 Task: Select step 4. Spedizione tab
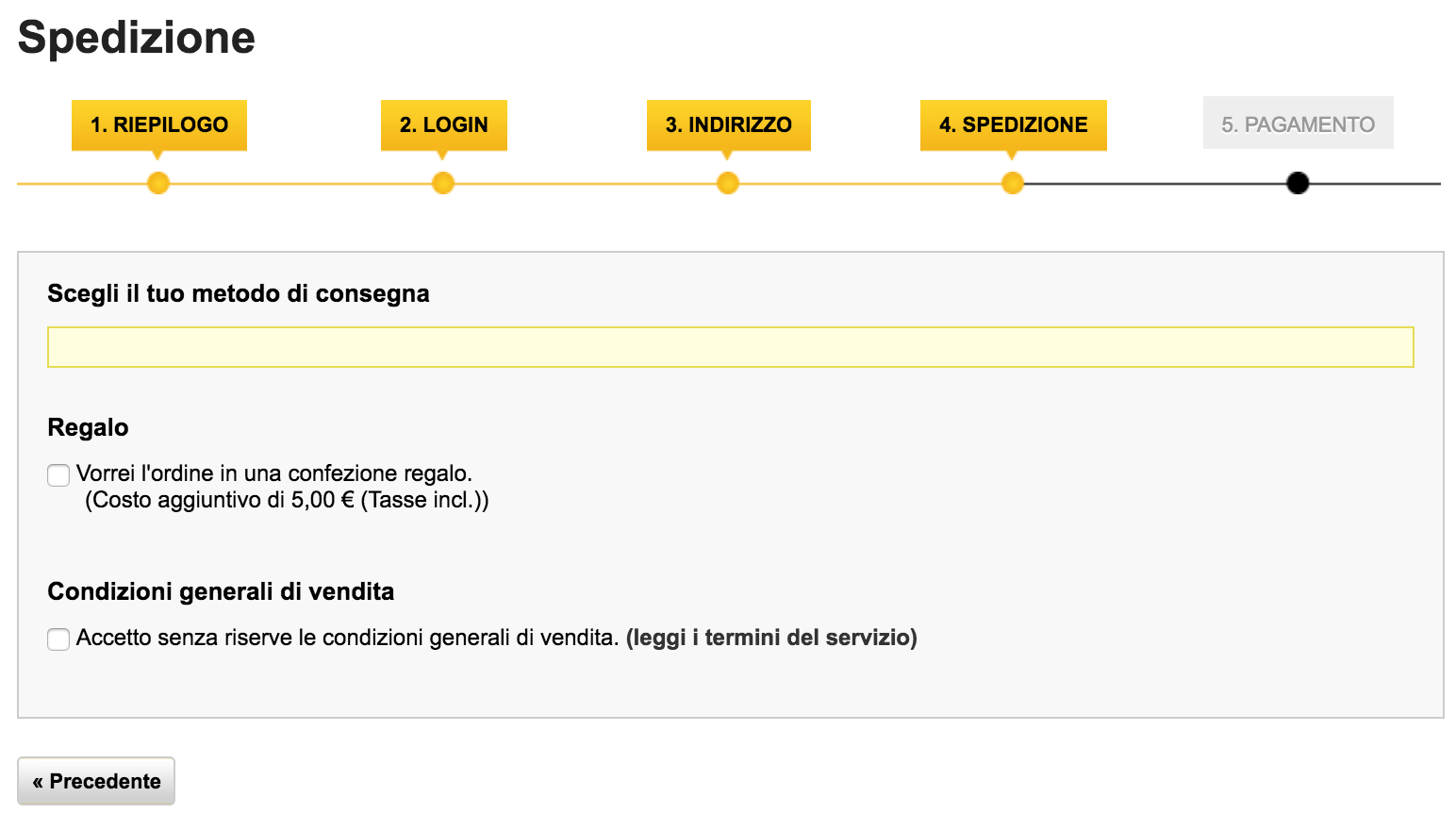point(1014,124)
